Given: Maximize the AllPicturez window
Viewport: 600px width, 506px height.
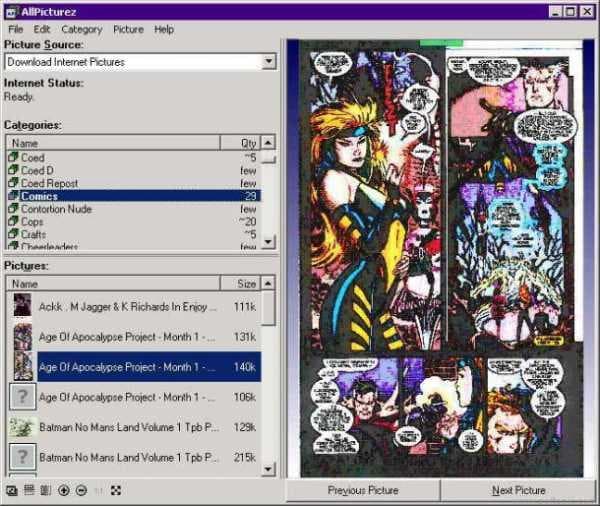Looking at the screenshot, I should click(571, 12).
